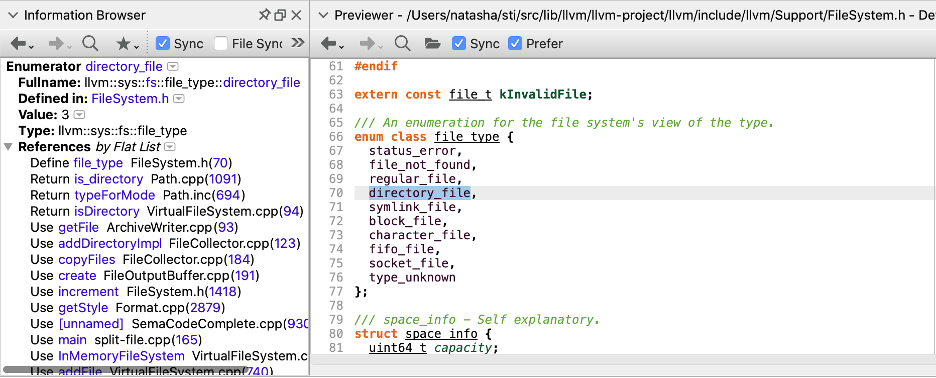The image size is (936, 378).
Task: Select Use InMemoryFileSystem VirtualFileSystem reference
Action: [x=170, y=357]
